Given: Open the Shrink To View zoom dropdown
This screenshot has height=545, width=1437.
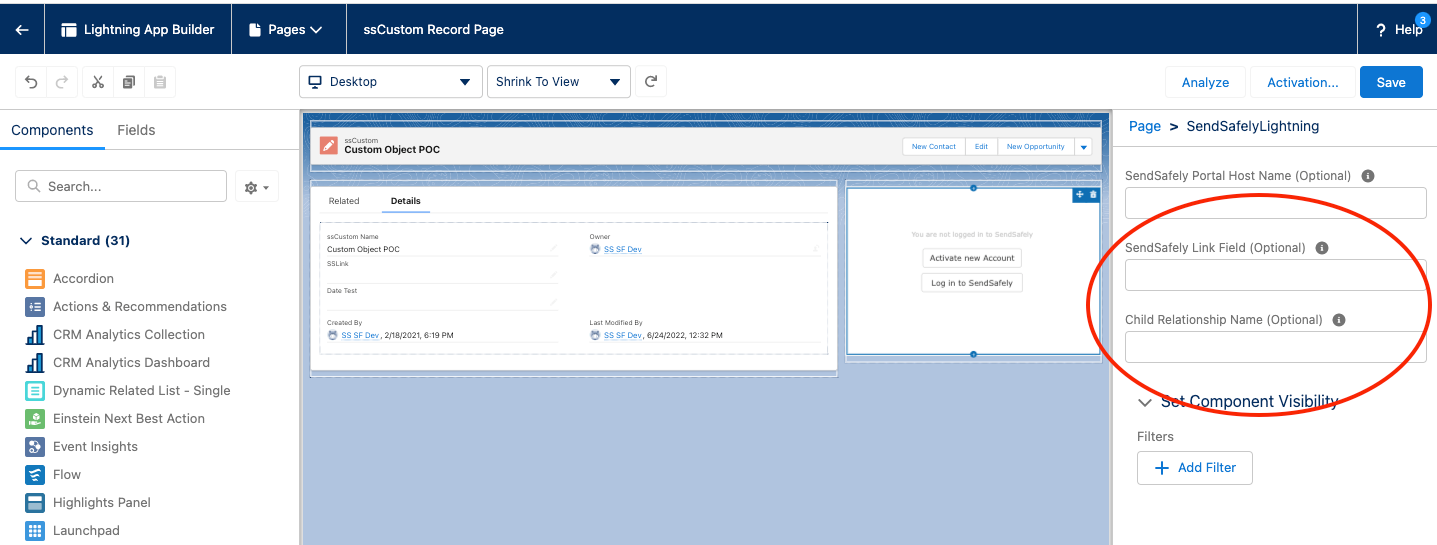Looking at the screenshot, I should point(558,82).
